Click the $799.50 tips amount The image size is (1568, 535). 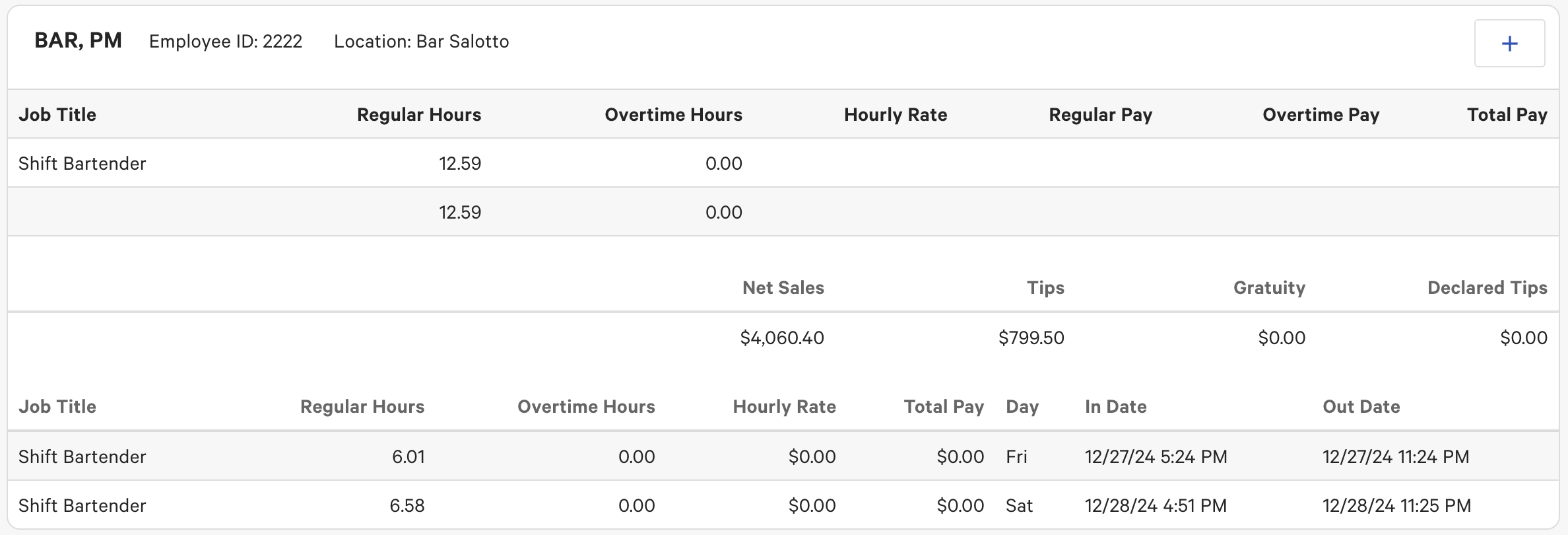1031,338
